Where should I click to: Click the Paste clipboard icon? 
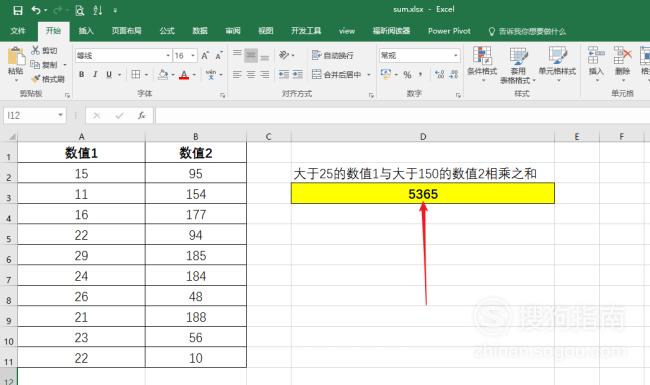pyautogui.click(x=16, y=56)
